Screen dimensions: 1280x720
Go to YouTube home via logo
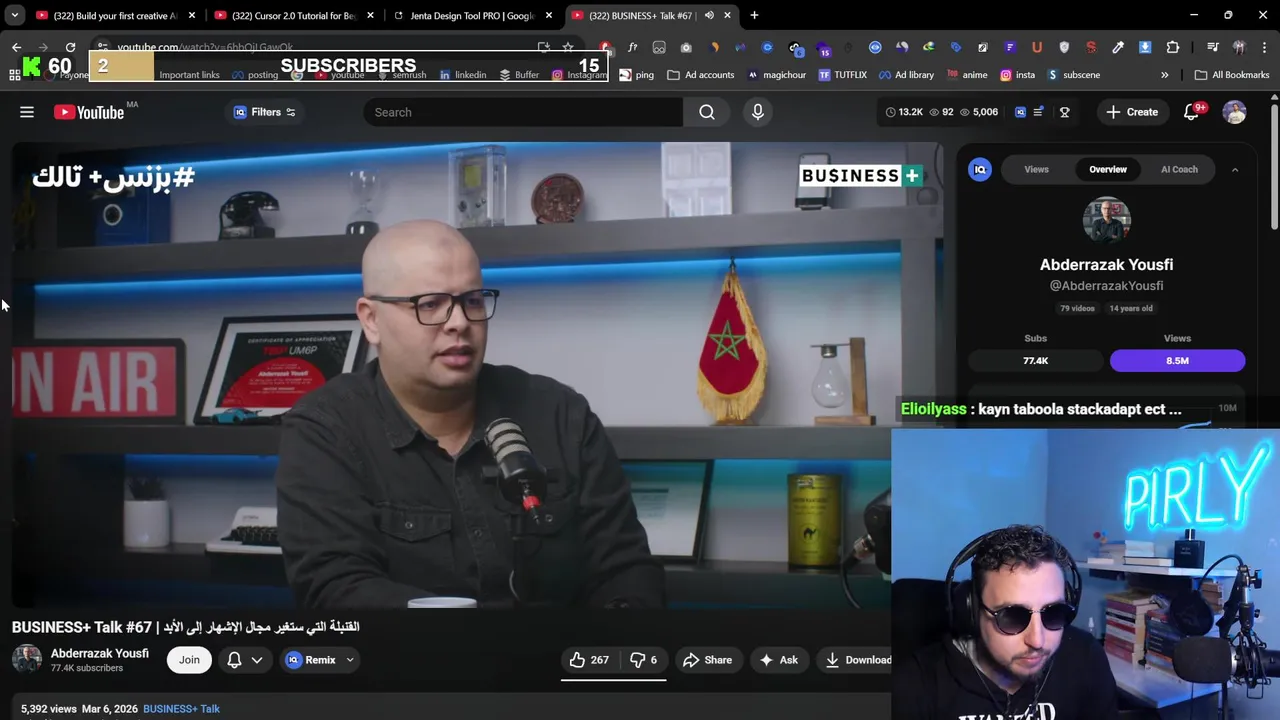click(x=89, y=112)
